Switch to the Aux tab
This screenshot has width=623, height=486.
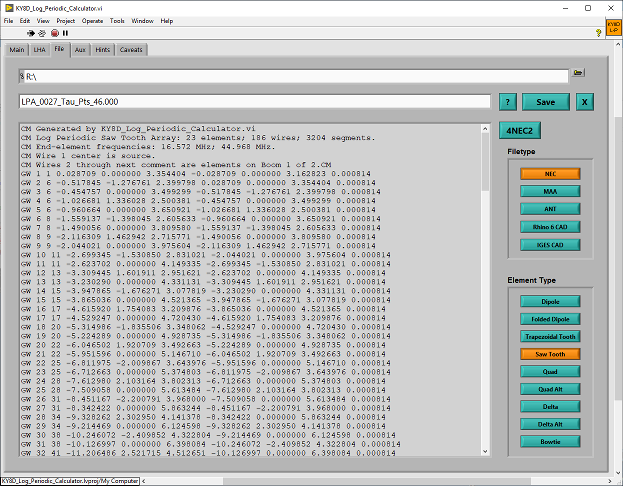pyautogui.click(x=80, y=50)
